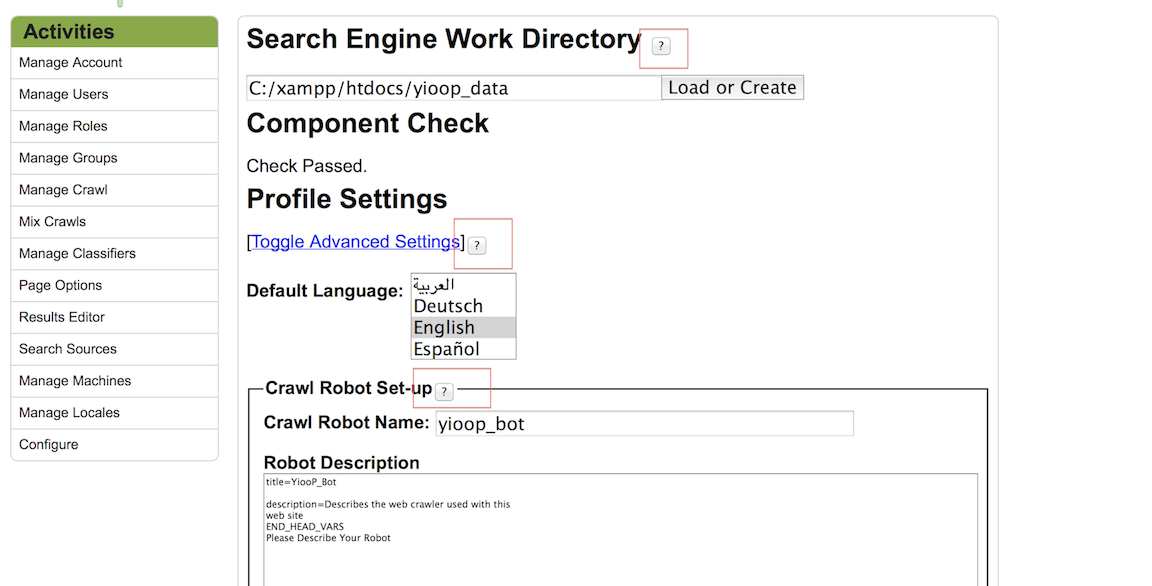
Task: Open Manage Account from the Activities sidebar
Action: [x=69, y=62]
